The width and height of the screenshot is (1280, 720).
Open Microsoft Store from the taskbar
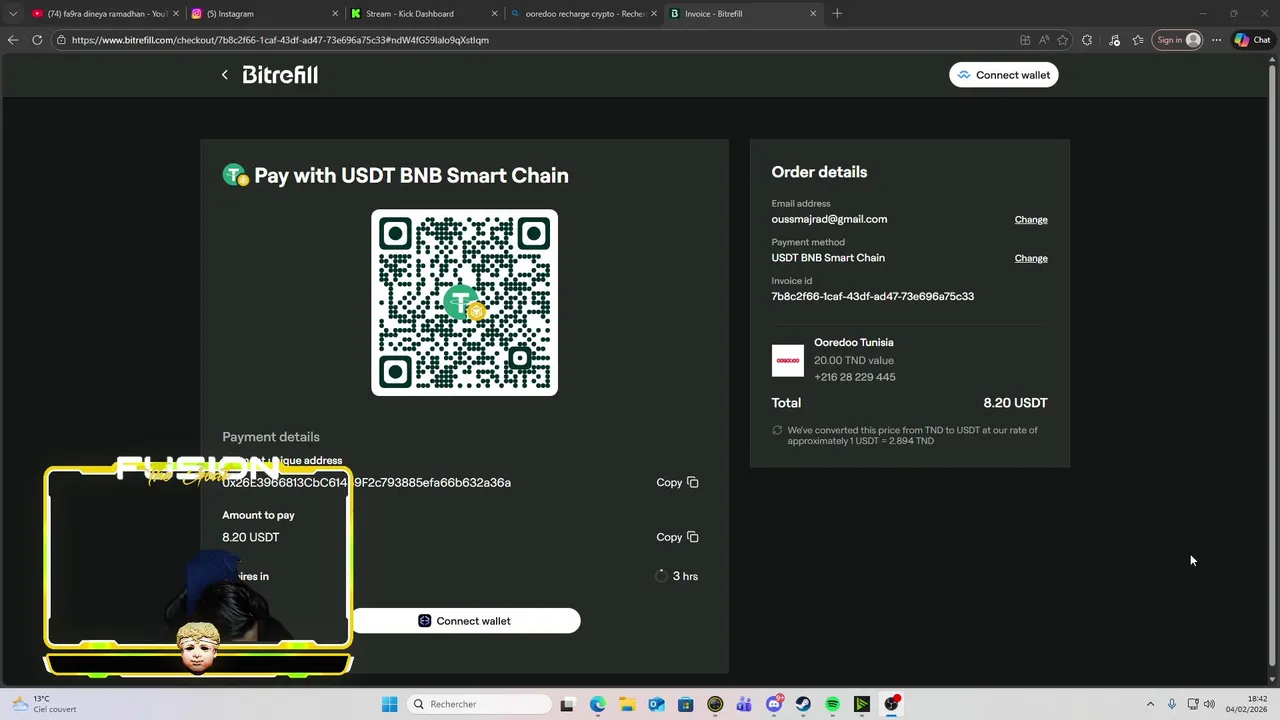point(685,704)
